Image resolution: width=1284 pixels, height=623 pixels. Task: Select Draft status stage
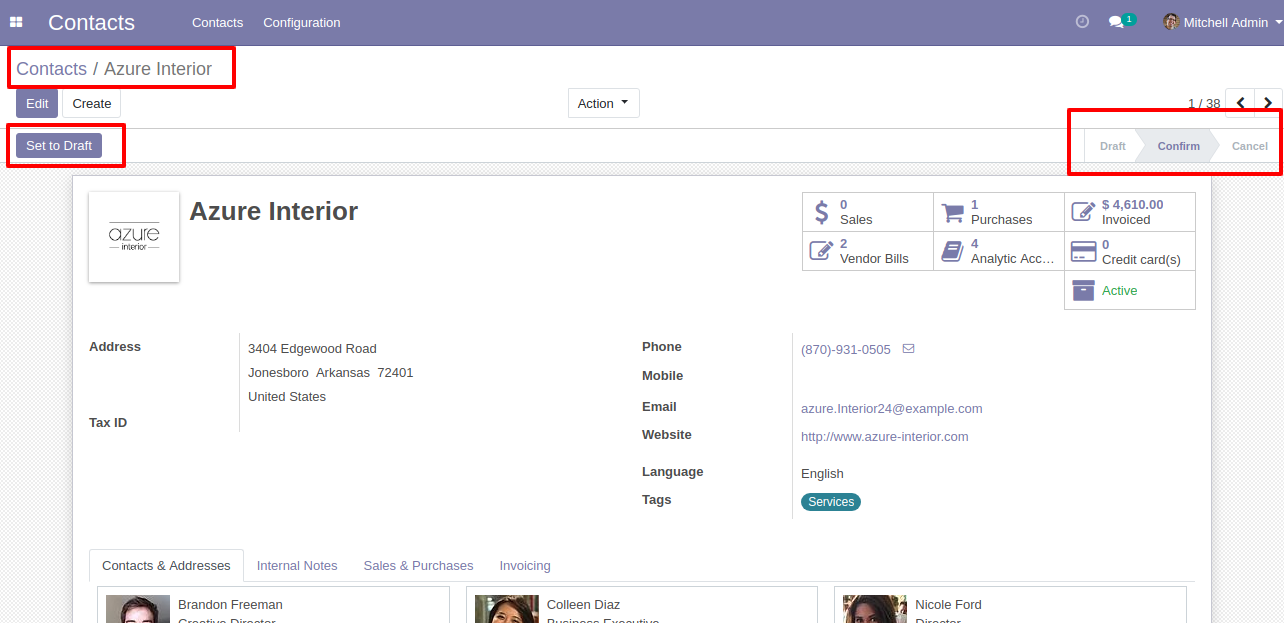click(x=1112, y=146)
